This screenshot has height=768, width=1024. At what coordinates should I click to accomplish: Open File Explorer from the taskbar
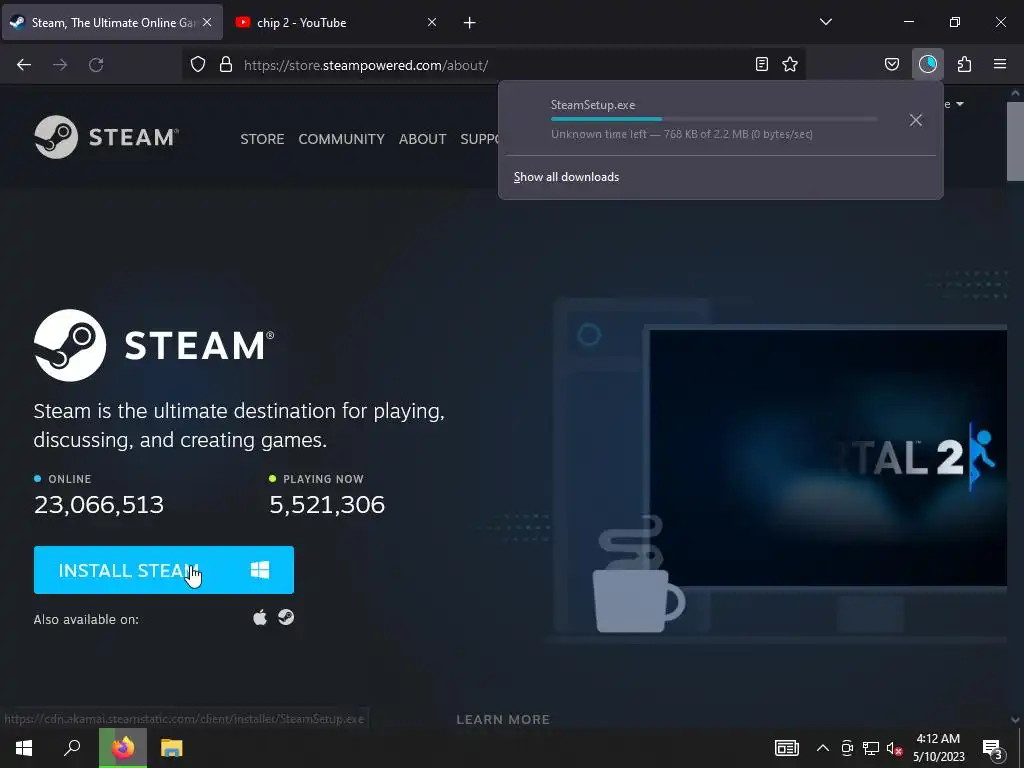click(172, 748)
